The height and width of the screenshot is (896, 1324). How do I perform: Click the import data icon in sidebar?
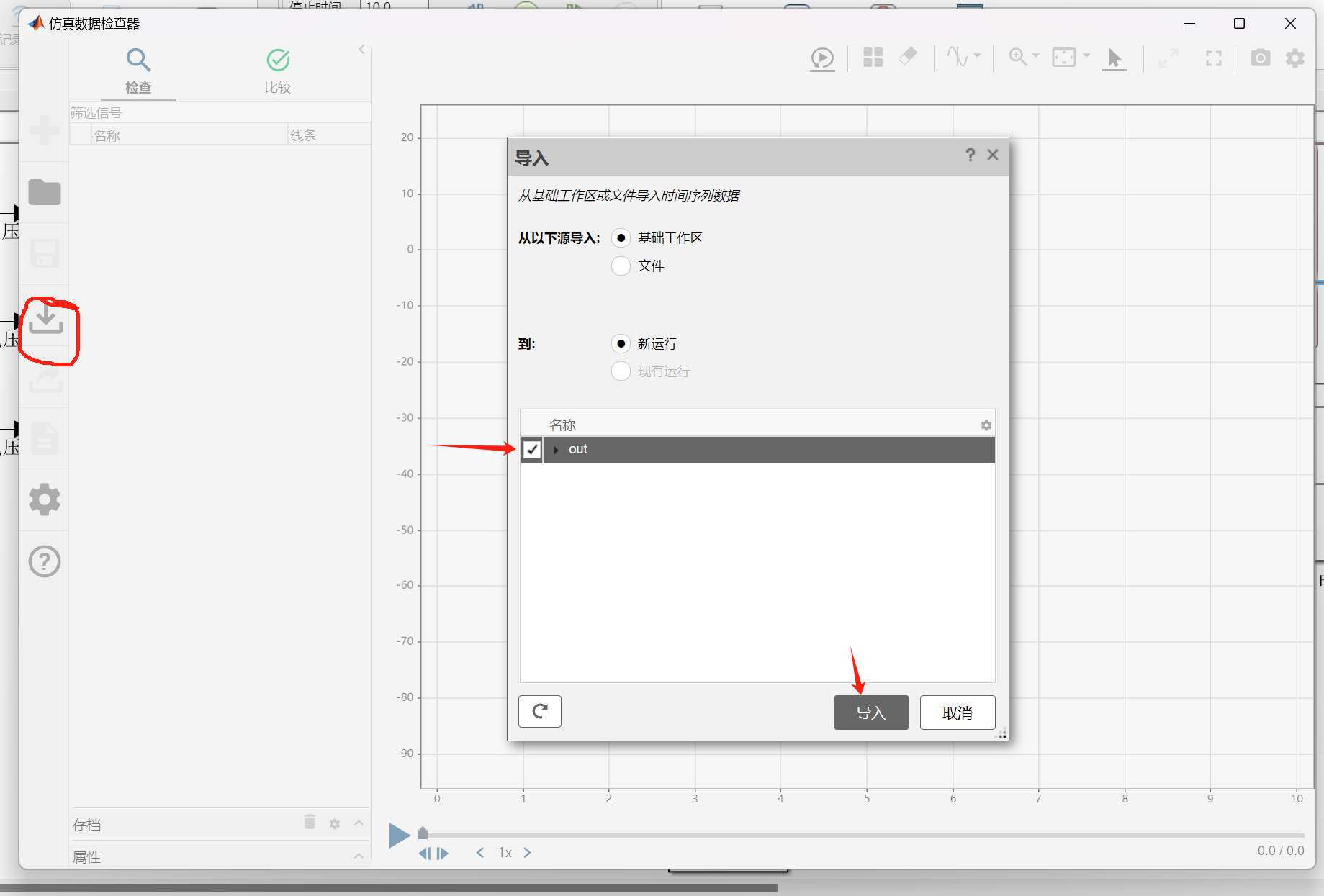pyautogui.click(x=45, y=319)
